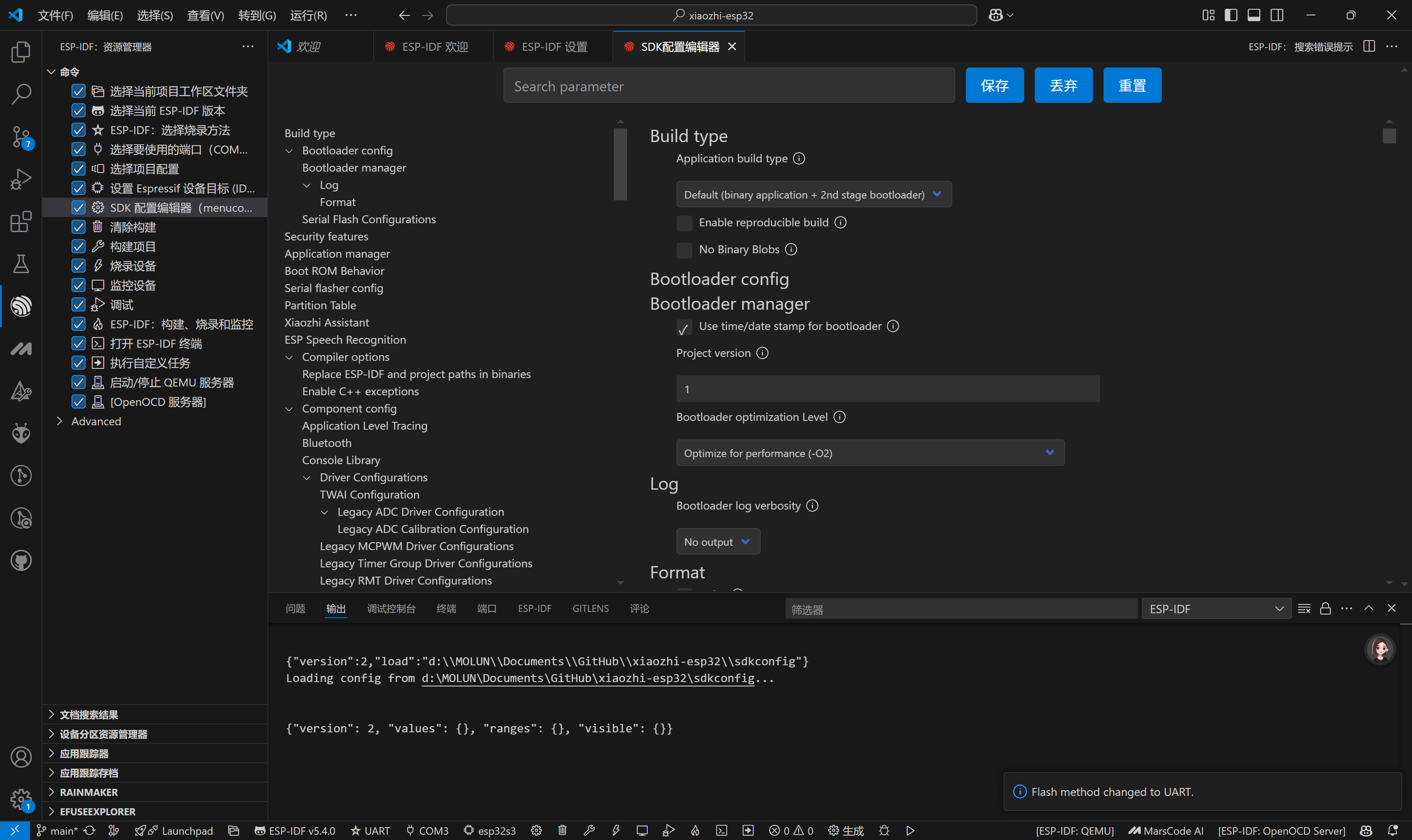This screenshot has height=840, width=1412.
Task: Open Source Control view in activity bar
Action: pyautogui.click(x=21, y=136)
